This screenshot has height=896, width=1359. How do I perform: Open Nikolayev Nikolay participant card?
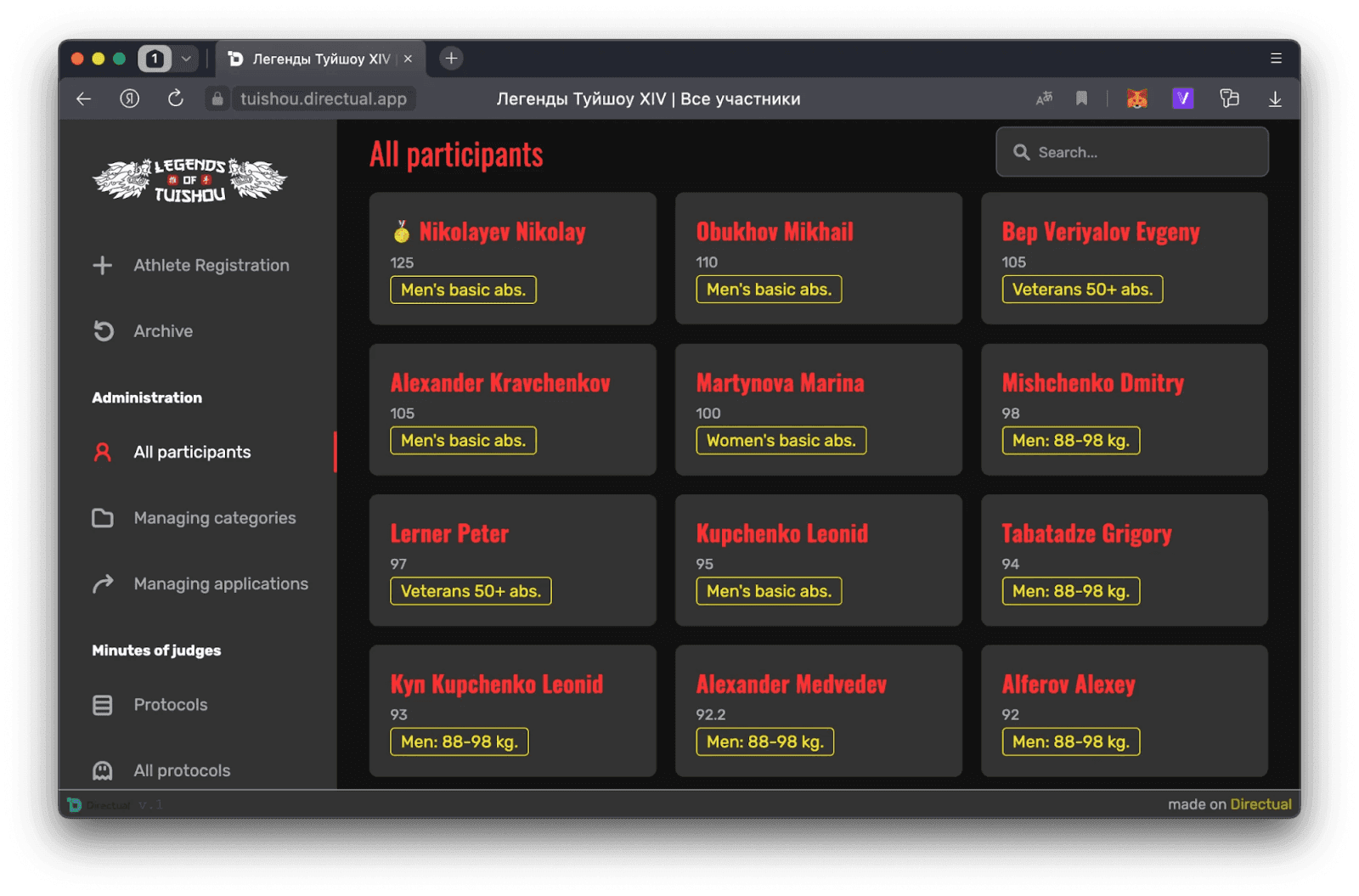tap(512, 258)
